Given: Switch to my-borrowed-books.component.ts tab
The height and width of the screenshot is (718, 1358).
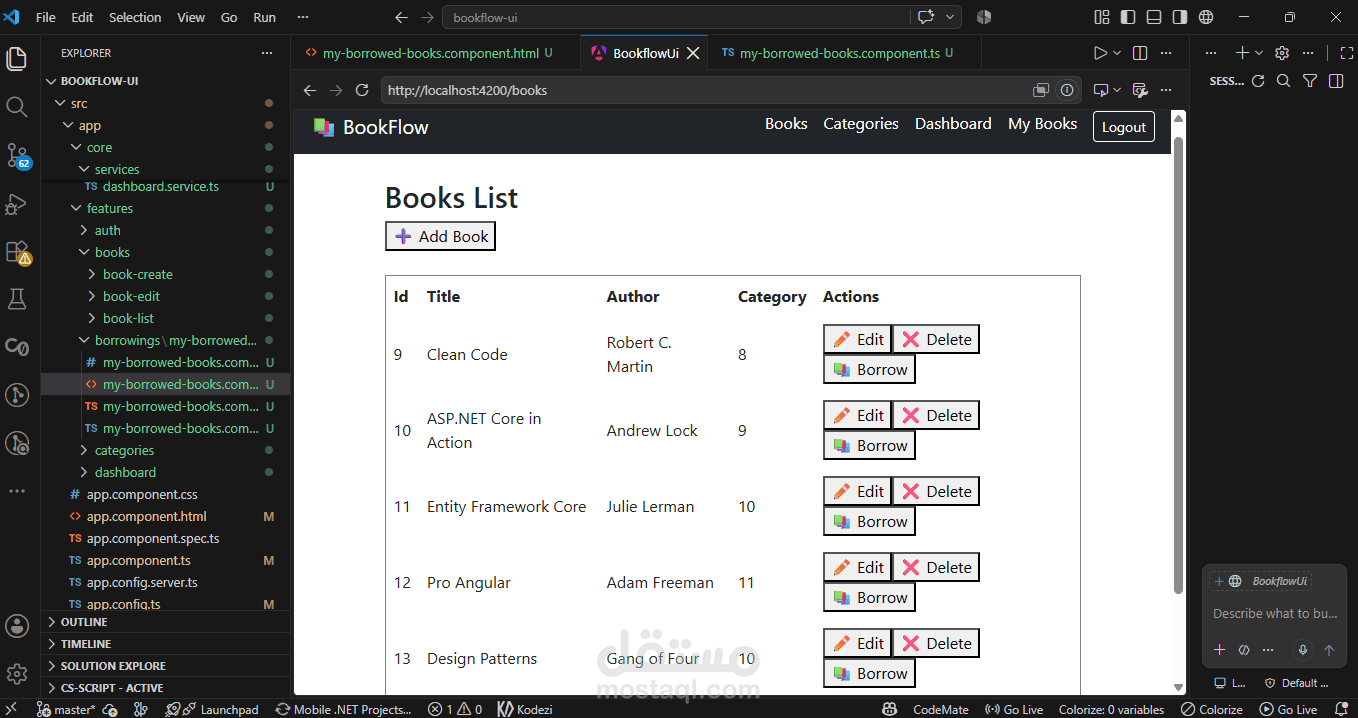Looking at the screenshot, I should click(x=839, y=53).
